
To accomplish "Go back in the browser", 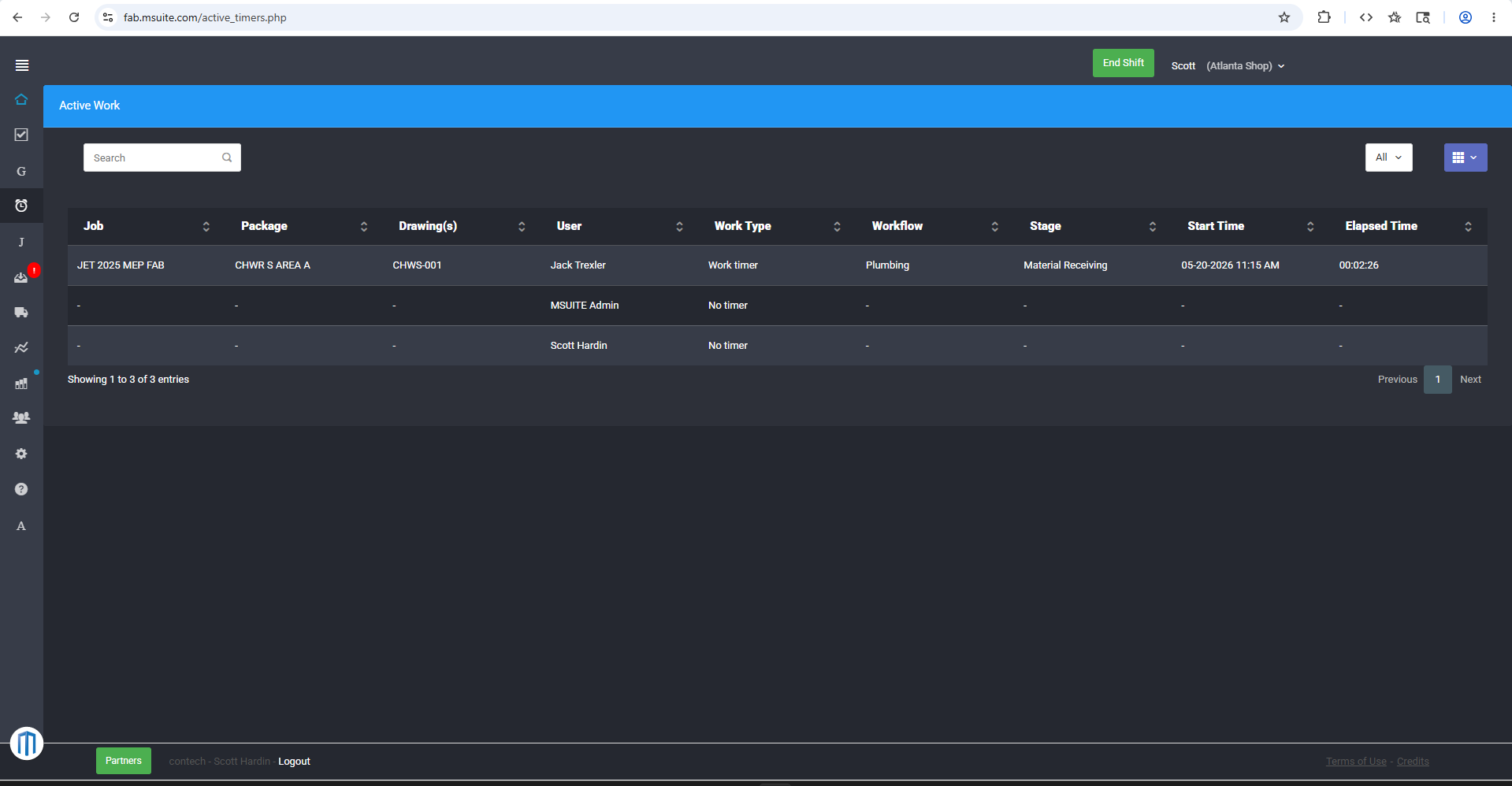I will [x=17, y=17].
